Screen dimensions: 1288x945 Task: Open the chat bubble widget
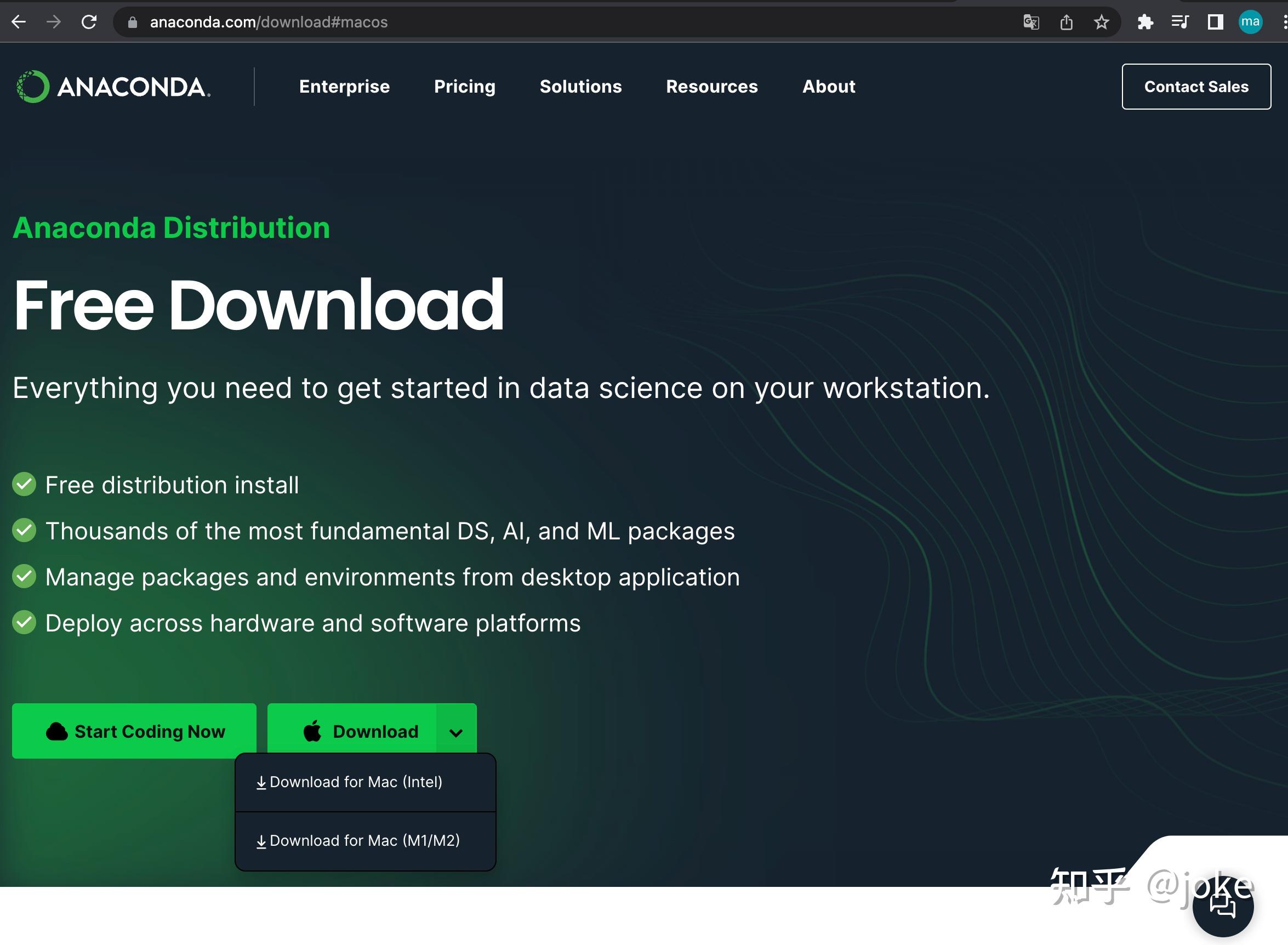pos(1223,906)
